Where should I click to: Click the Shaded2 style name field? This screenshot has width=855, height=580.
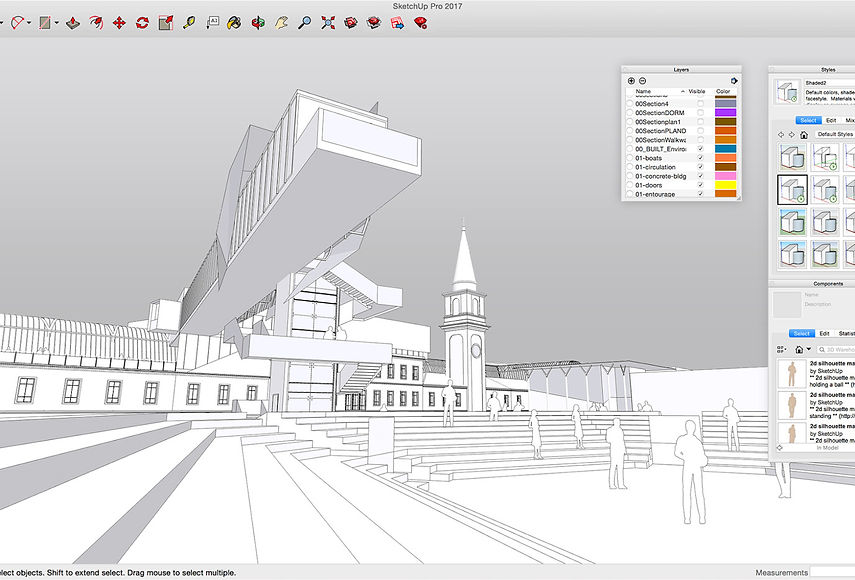829,83
